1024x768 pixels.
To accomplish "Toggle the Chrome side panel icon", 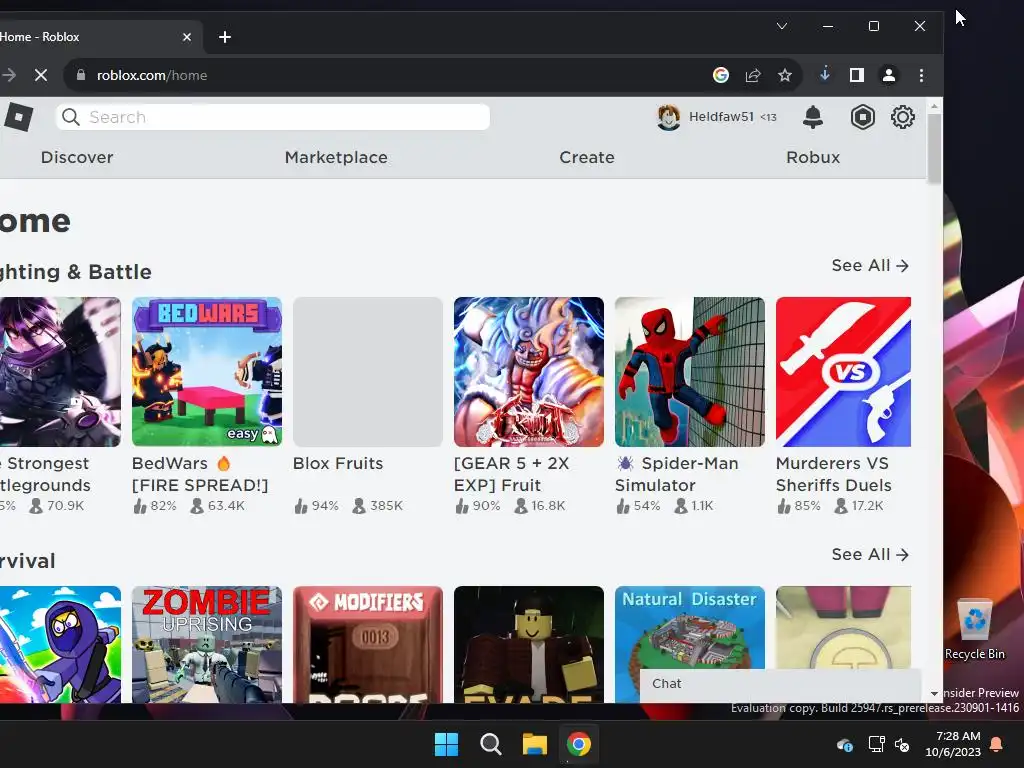I will coord(857,75).
